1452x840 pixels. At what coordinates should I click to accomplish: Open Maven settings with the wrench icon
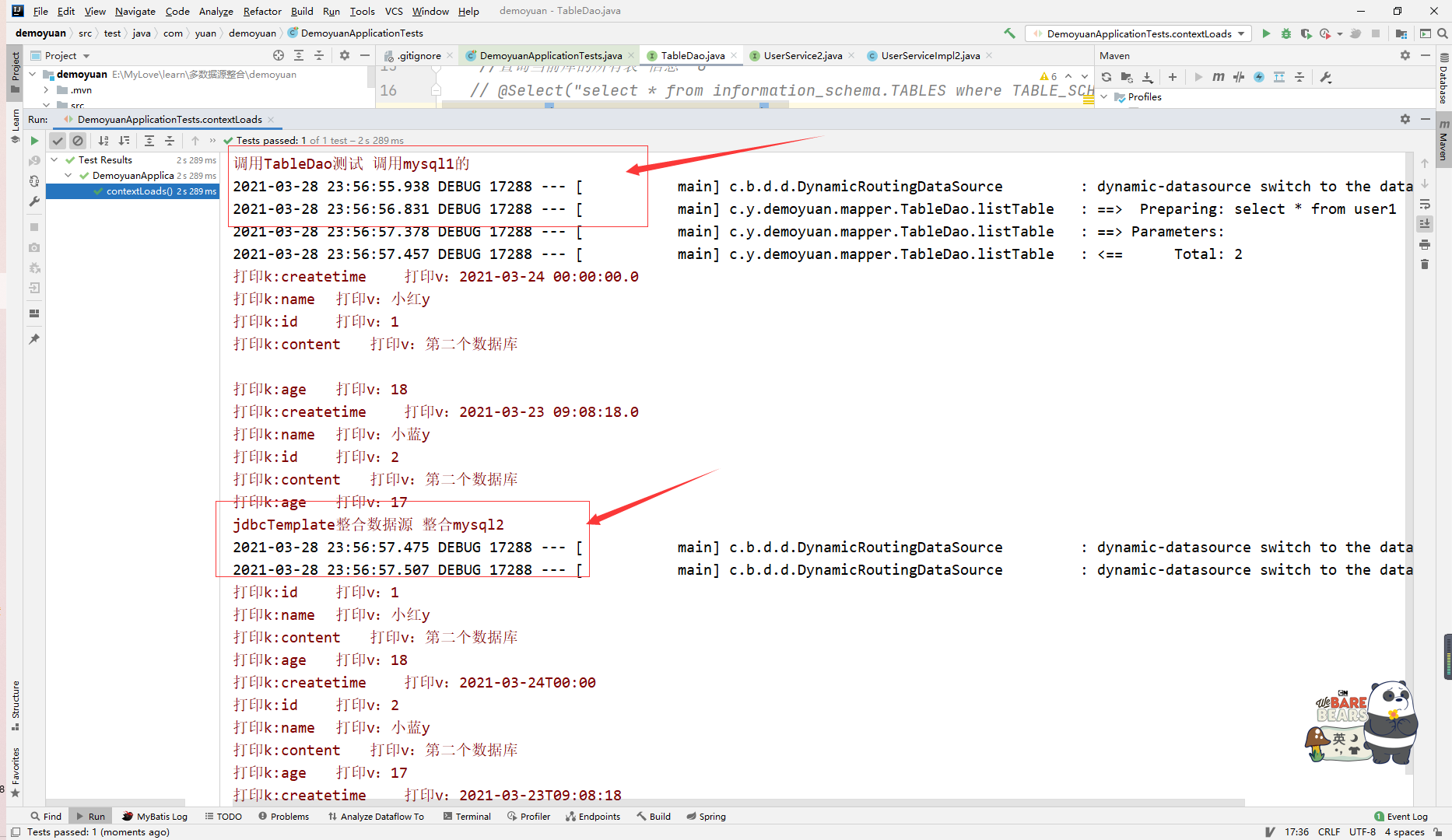(1325, 77)
